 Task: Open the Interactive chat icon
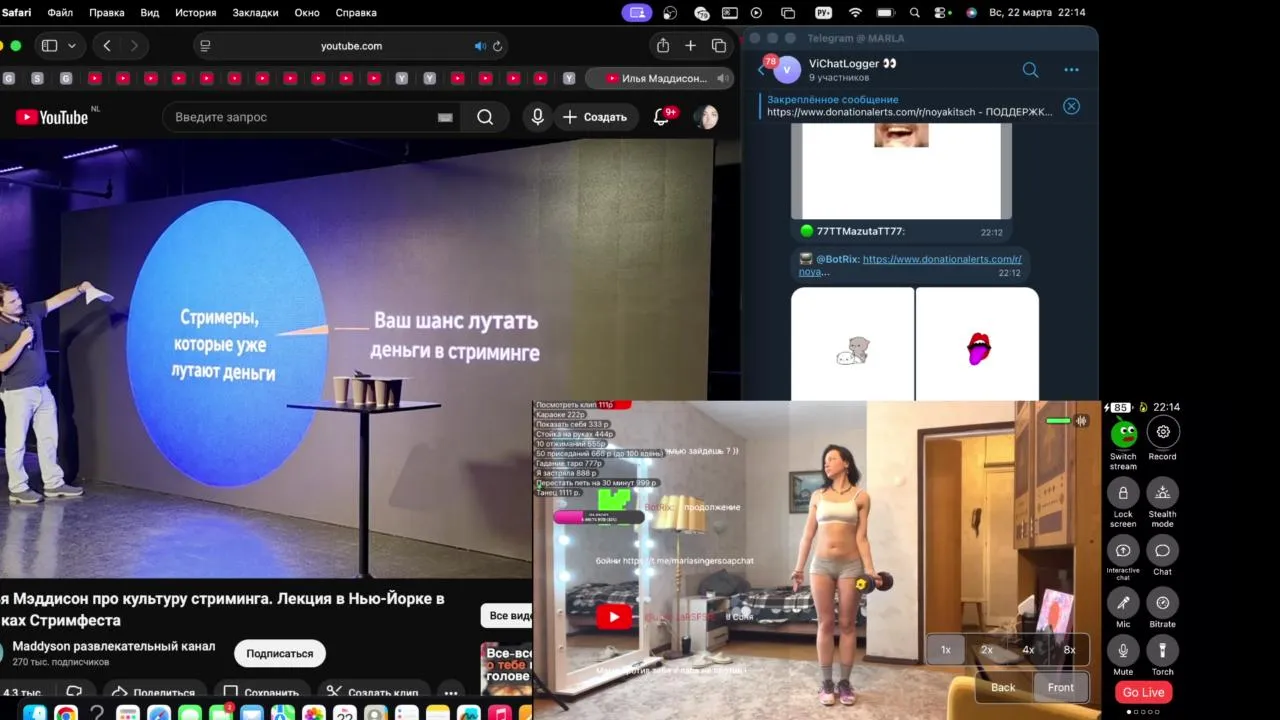1123,550
